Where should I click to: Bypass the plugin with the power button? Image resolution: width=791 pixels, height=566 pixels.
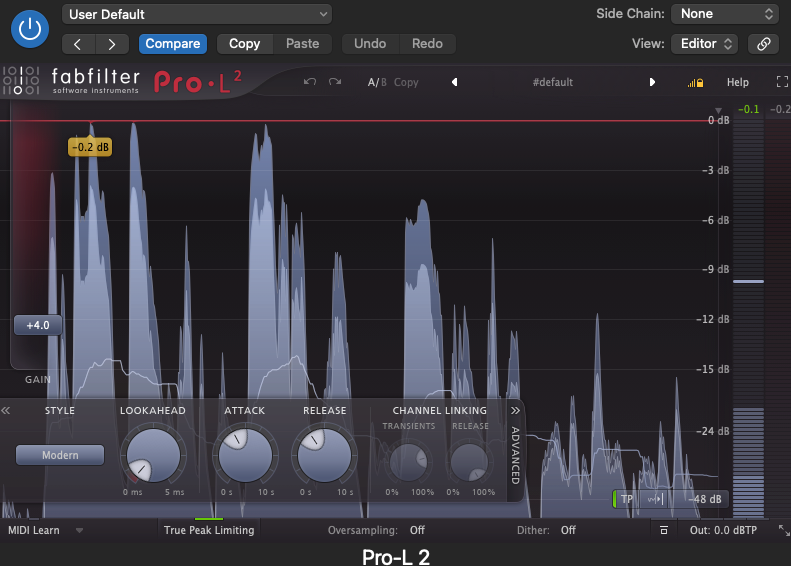point(30,29)
